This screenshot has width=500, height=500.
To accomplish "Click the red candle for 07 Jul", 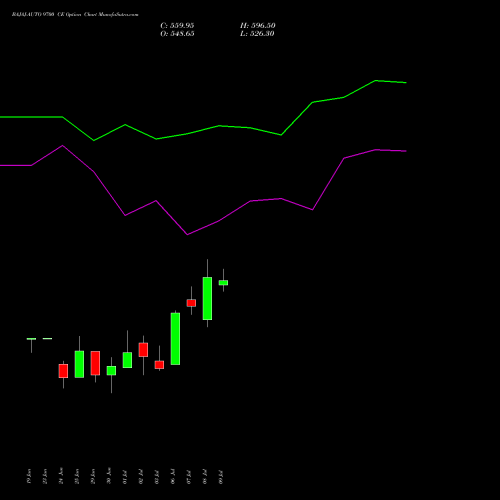I will point(191,303).
